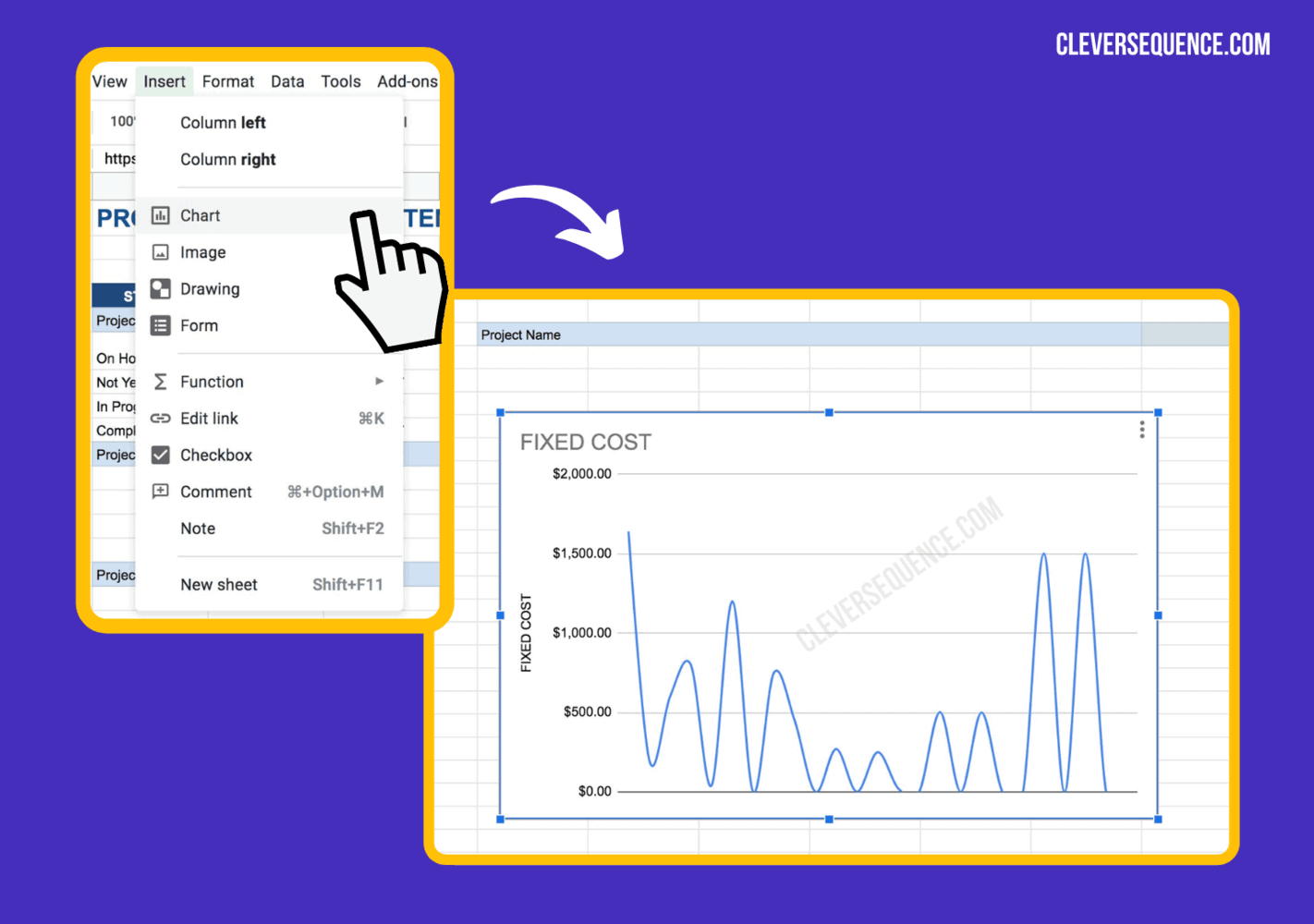Image resolution: width=1314 pixels, height=924 pixels.
Task: Switch to the Data menu
Action: (x=287, y=81)
